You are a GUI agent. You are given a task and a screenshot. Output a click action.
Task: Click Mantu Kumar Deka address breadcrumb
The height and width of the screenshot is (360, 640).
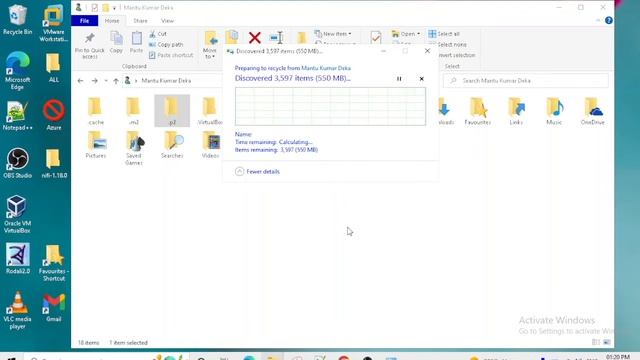click(166, 81)
